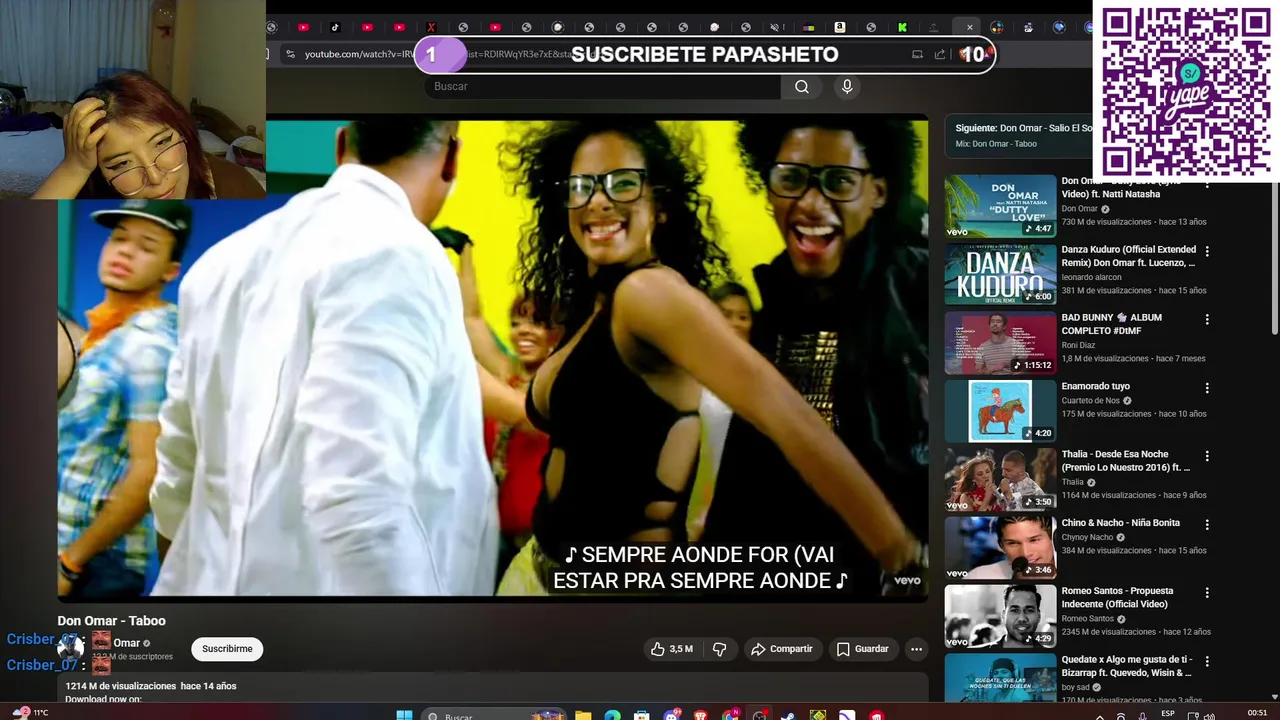Click the browser share page icon
The width and height of the screenshot is (1280, 720).
coord(939,54)
